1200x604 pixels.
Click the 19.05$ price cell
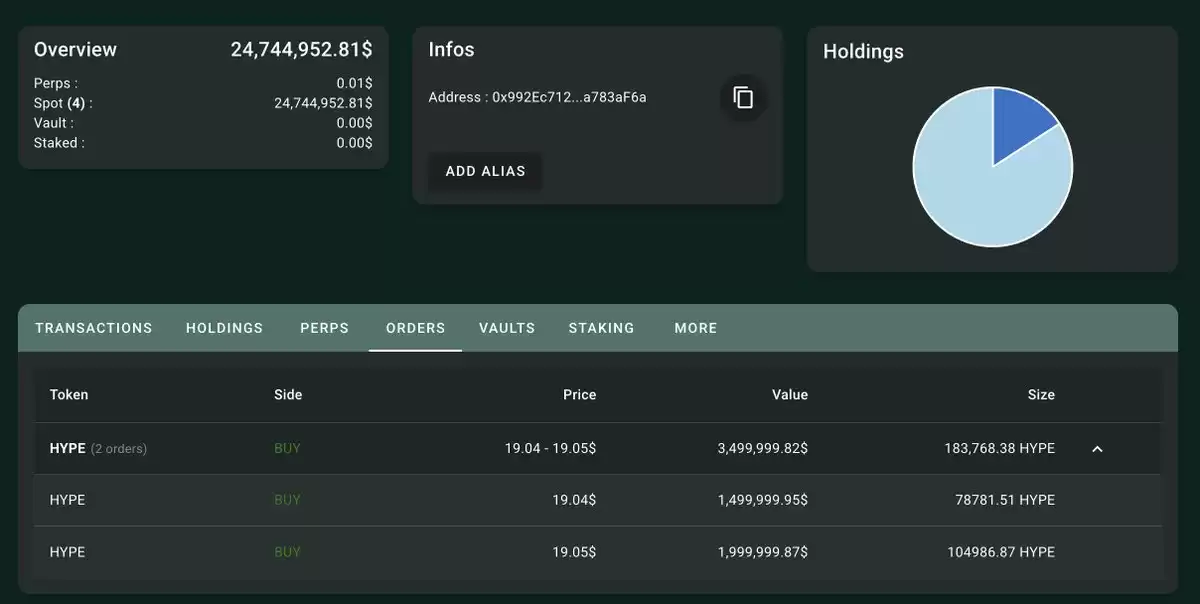[575, 552]
